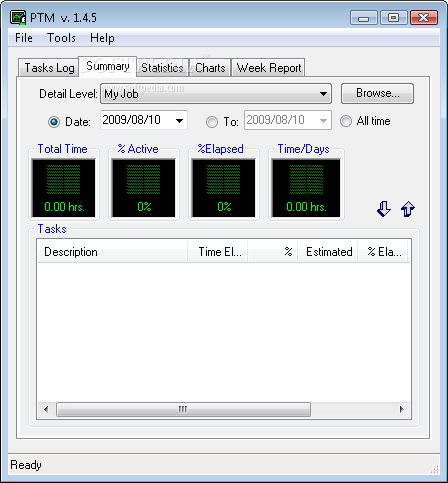This screenshot has height=483, width=448.
Task: Close the PTM window
Action: point(424,18)
